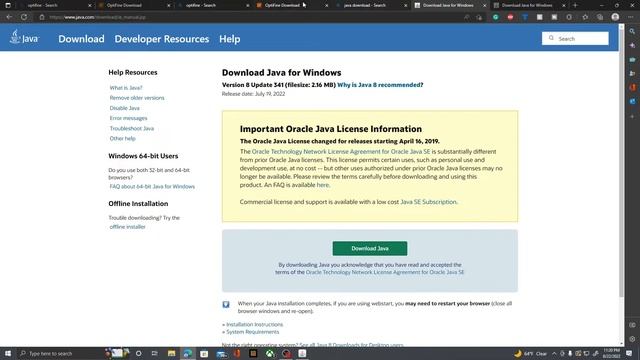Open 'Why is Java 8 recommended?' link

click(x=380, y=85)
